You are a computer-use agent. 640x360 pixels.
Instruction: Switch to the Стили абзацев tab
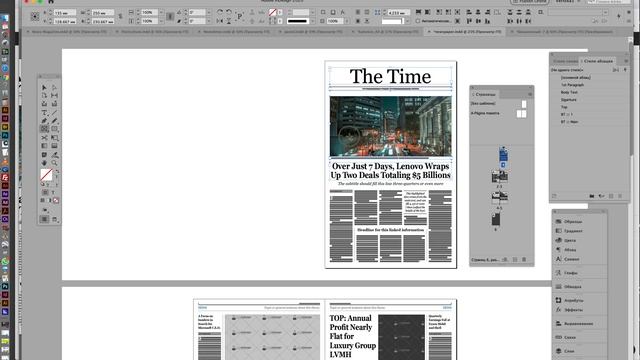598,61
